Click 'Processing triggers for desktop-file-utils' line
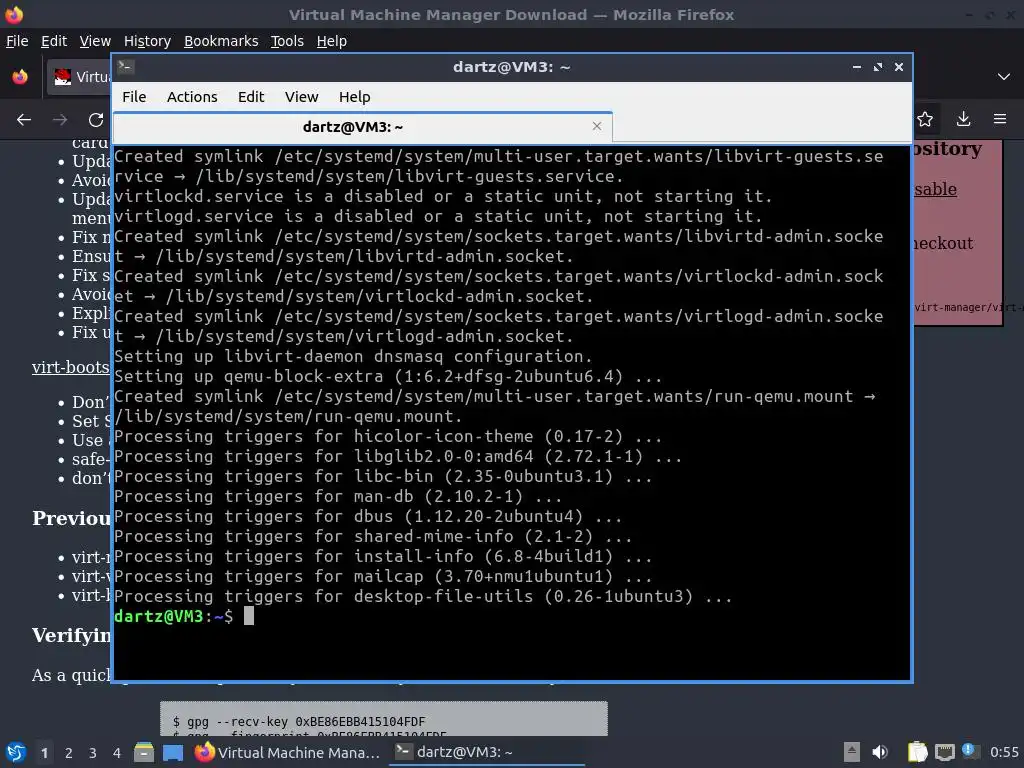1024x768 pixels. (x=423, y=596)
